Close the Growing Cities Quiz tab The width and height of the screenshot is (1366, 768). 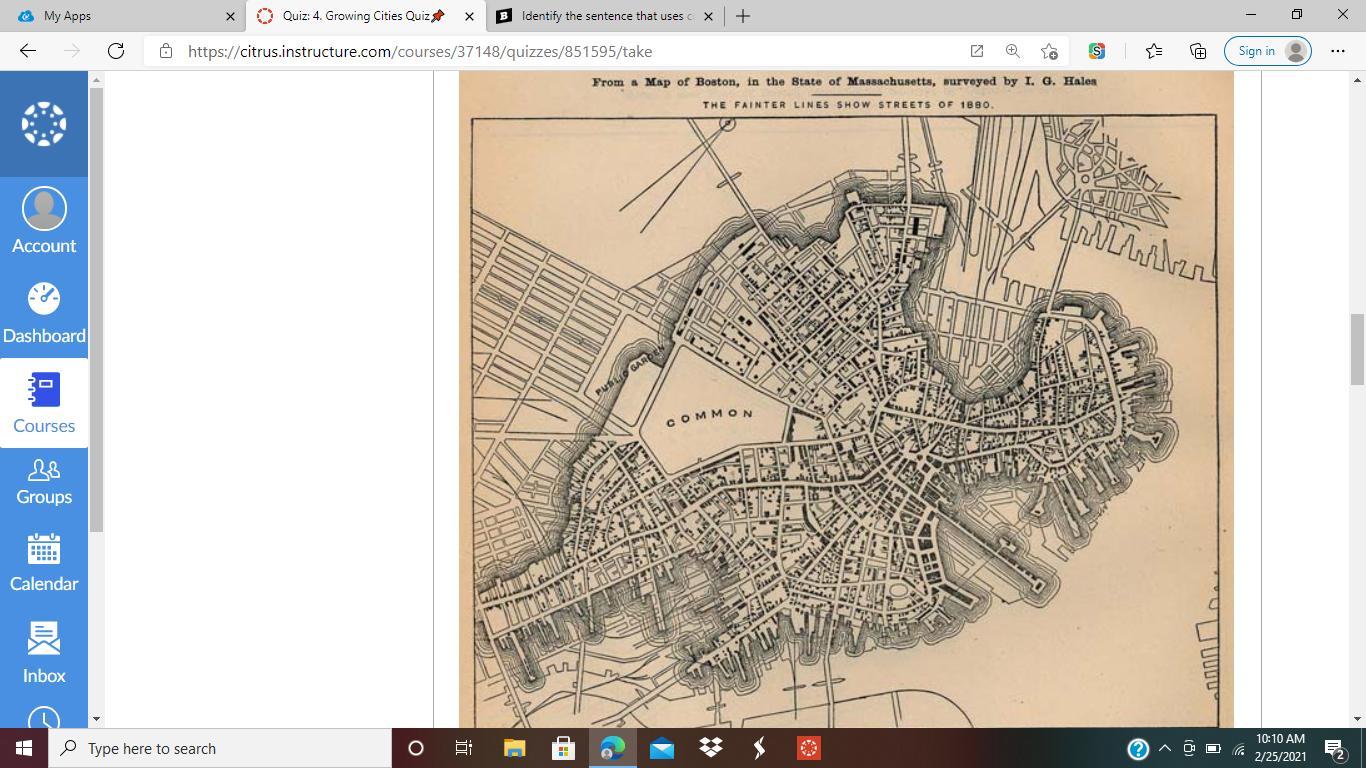point(469,16)
